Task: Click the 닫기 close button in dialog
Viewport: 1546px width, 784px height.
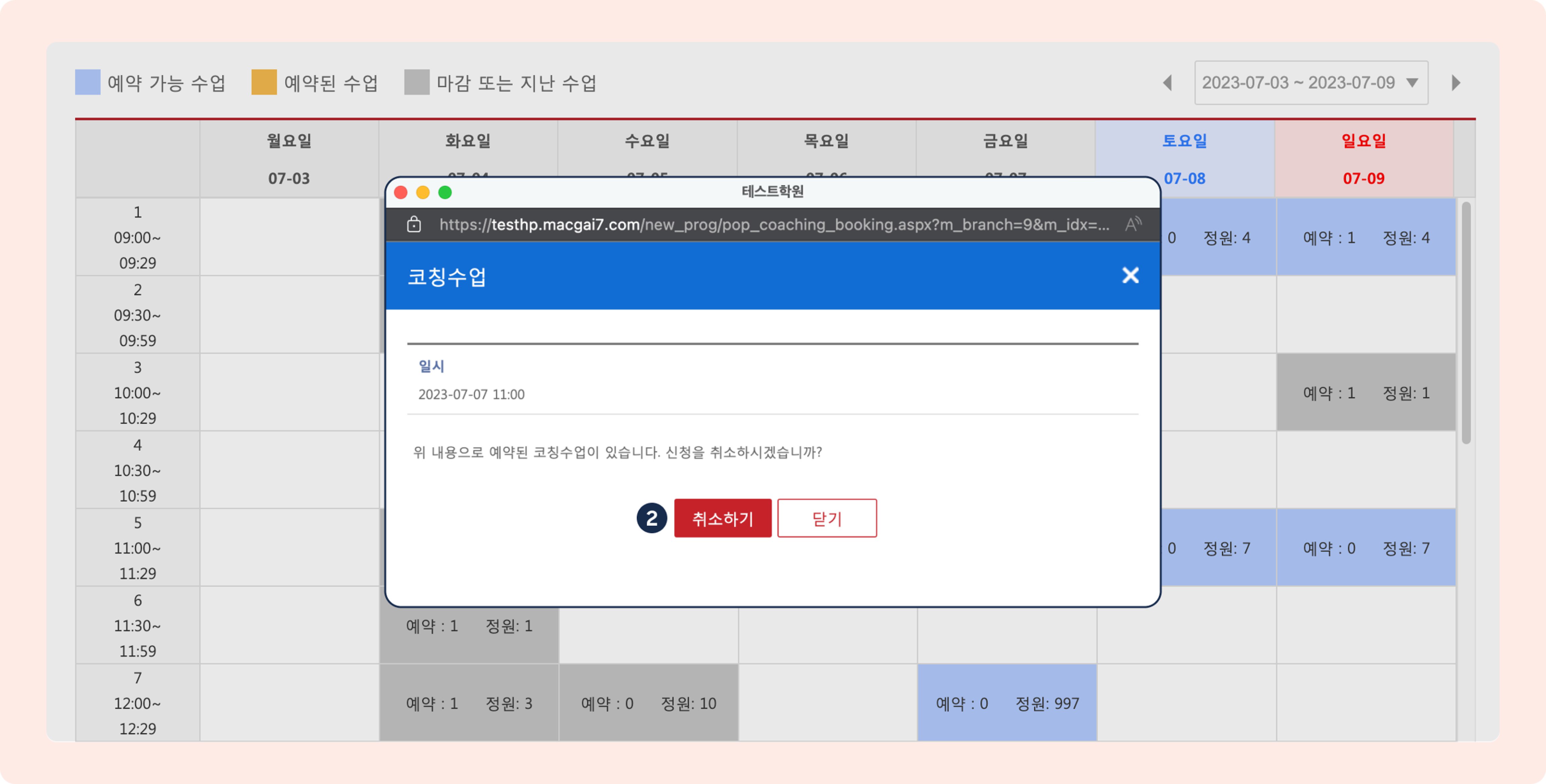Action: (x=826, y=518)
